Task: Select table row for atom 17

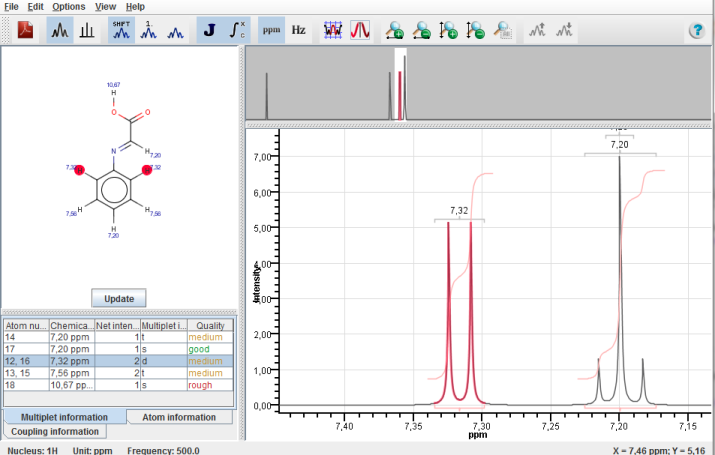Action: 119,349
